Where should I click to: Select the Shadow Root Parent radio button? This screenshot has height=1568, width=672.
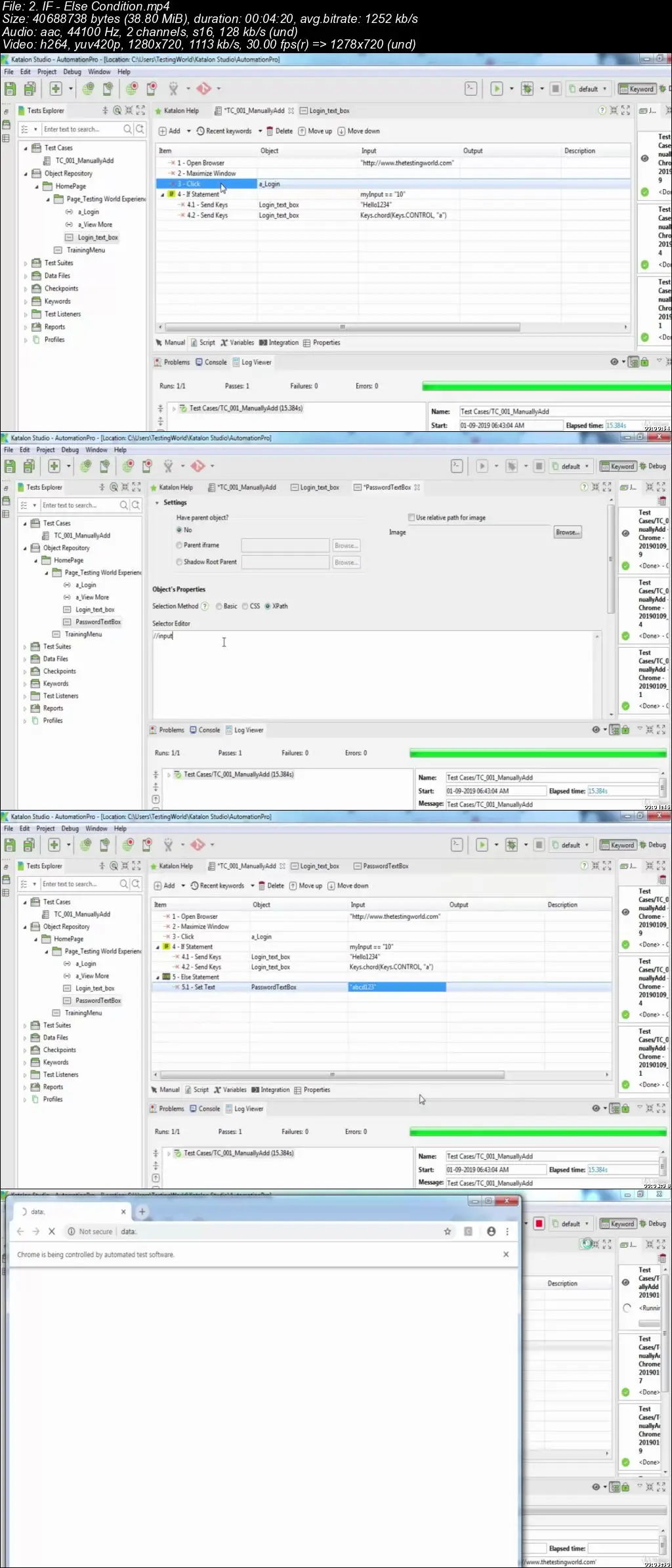(179, 562)
